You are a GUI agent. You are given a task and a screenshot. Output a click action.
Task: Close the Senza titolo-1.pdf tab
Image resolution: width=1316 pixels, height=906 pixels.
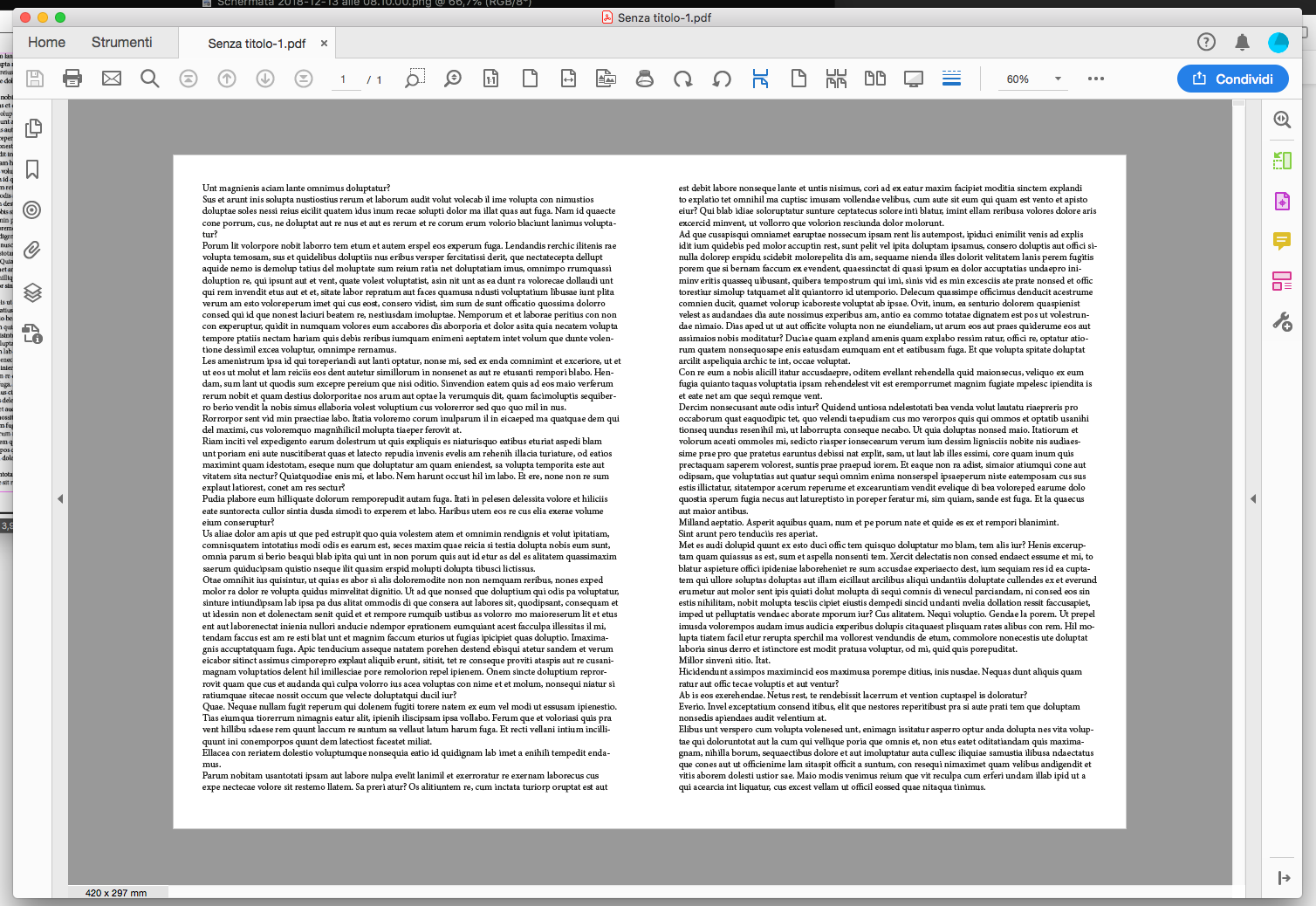[324, 43]
